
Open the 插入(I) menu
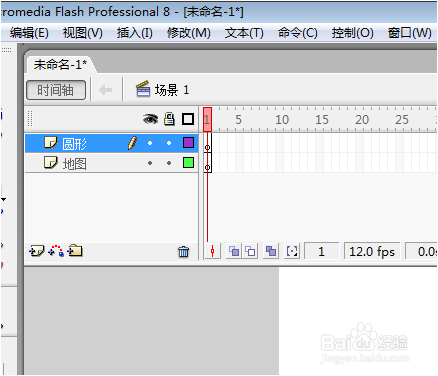135,33
